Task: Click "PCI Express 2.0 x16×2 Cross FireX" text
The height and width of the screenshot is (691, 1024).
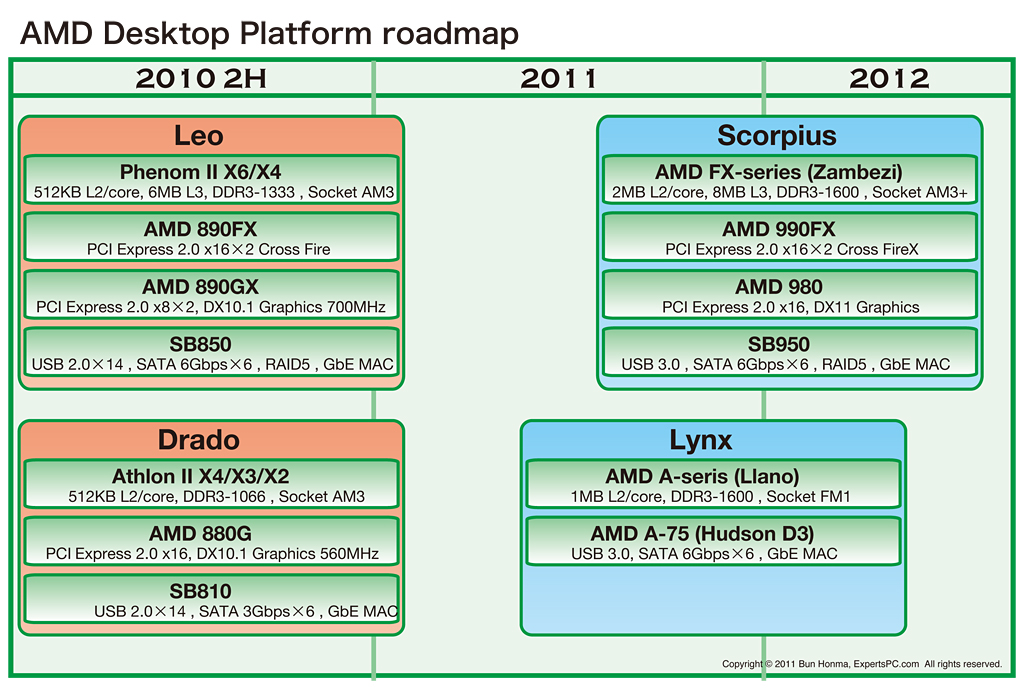Action: coord(792,249)
